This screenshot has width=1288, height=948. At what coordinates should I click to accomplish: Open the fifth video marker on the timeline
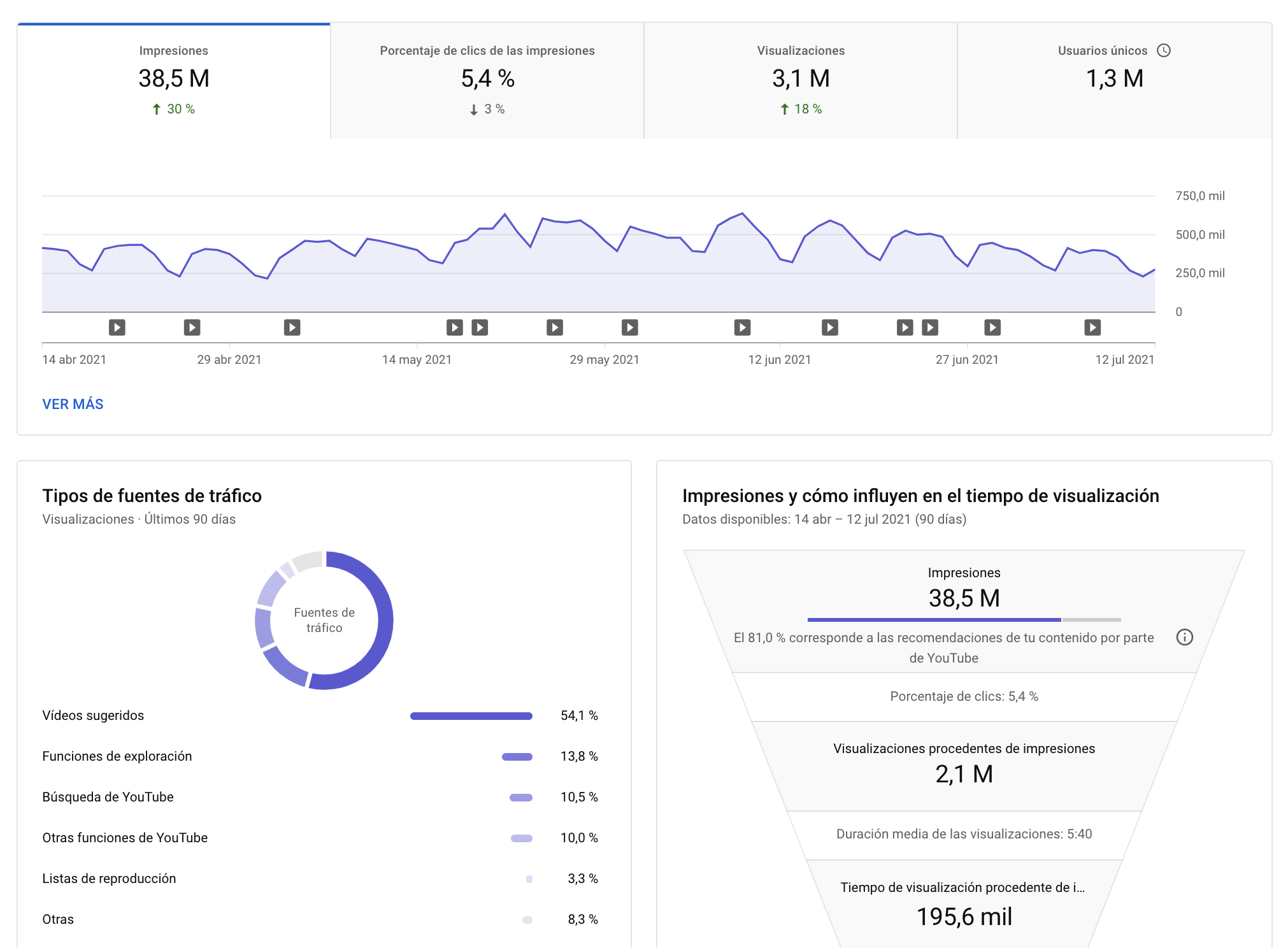pyautogui.click(x=480, y=327)
